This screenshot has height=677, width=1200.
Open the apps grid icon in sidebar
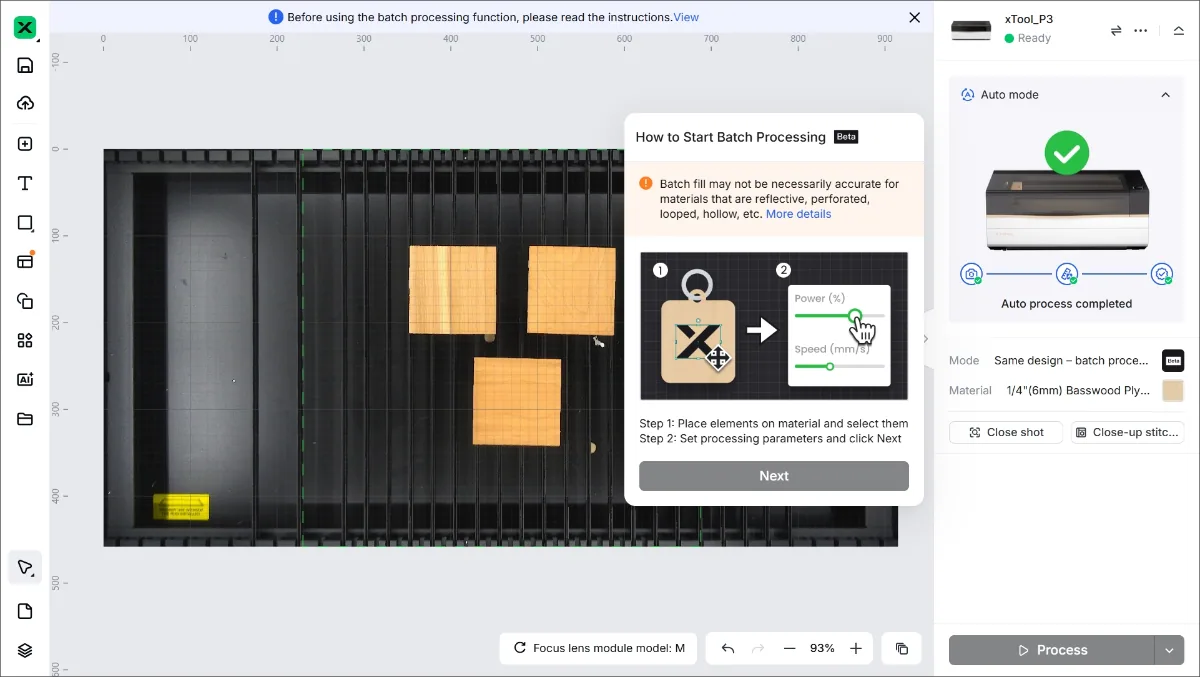[x=26, y=340]
